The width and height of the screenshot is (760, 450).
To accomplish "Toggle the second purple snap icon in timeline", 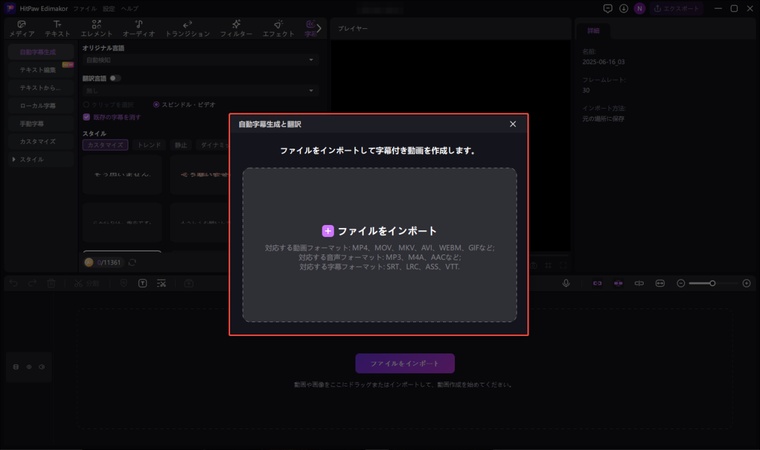I will (618, 283).
